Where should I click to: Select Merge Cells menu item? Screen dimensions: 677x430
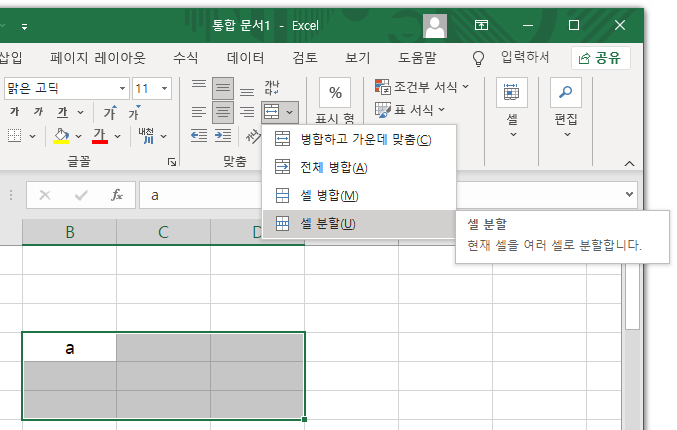pos(359,196)
